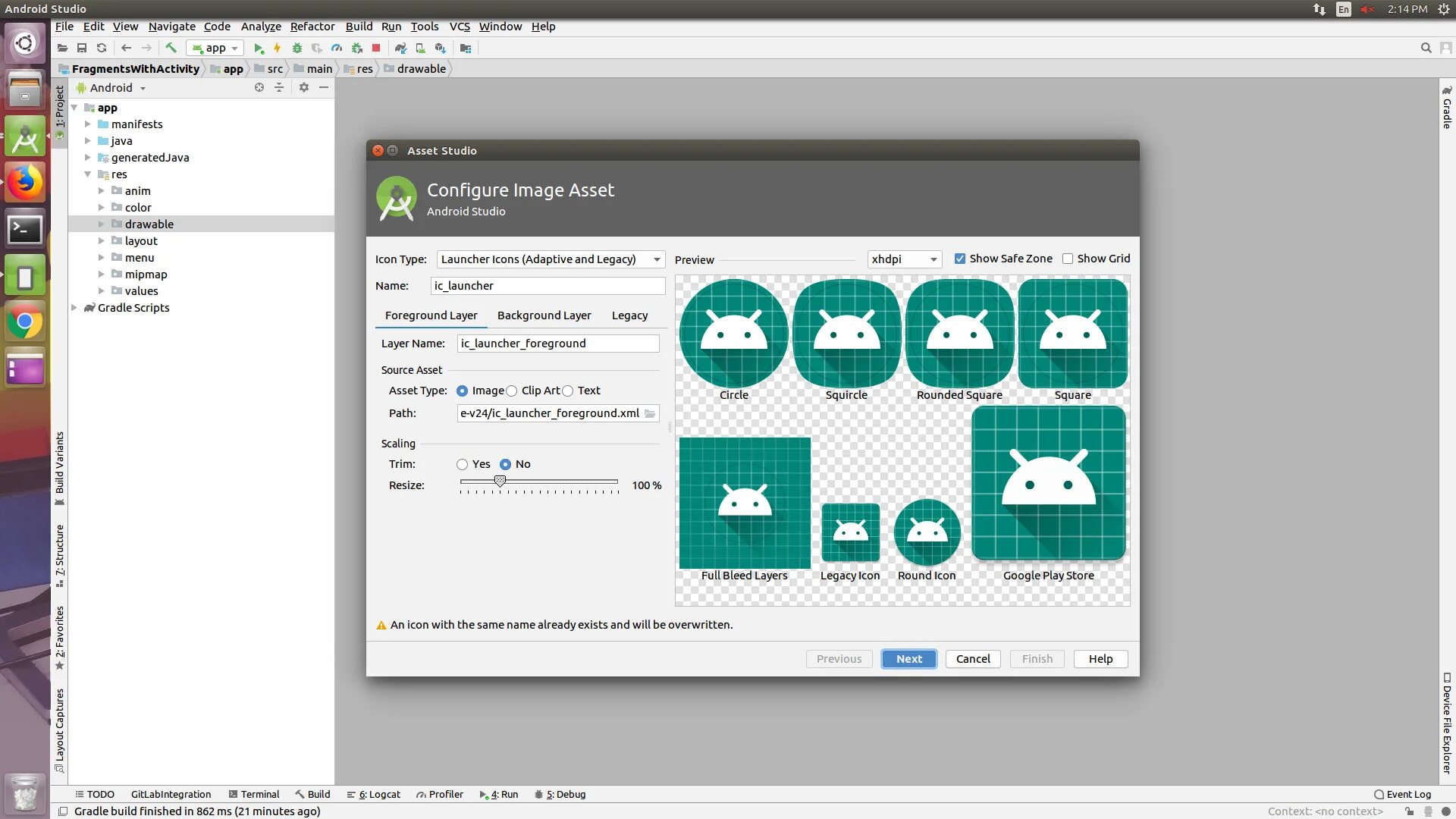This screenshot has height=819, width=1456.
Task: Open the Build Variants side tab
Action: (x=59, y=468)
